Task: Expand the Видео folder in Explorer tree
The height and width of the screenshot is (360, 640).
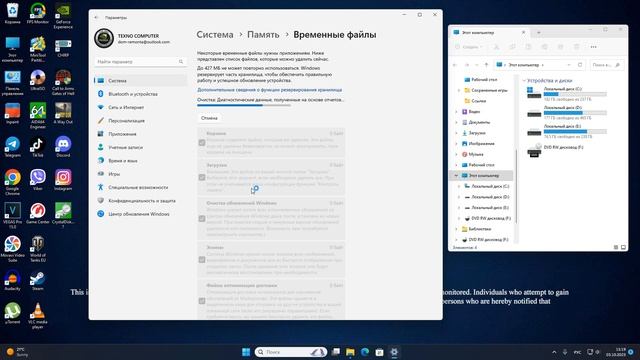Action: [x=456, y=111]
